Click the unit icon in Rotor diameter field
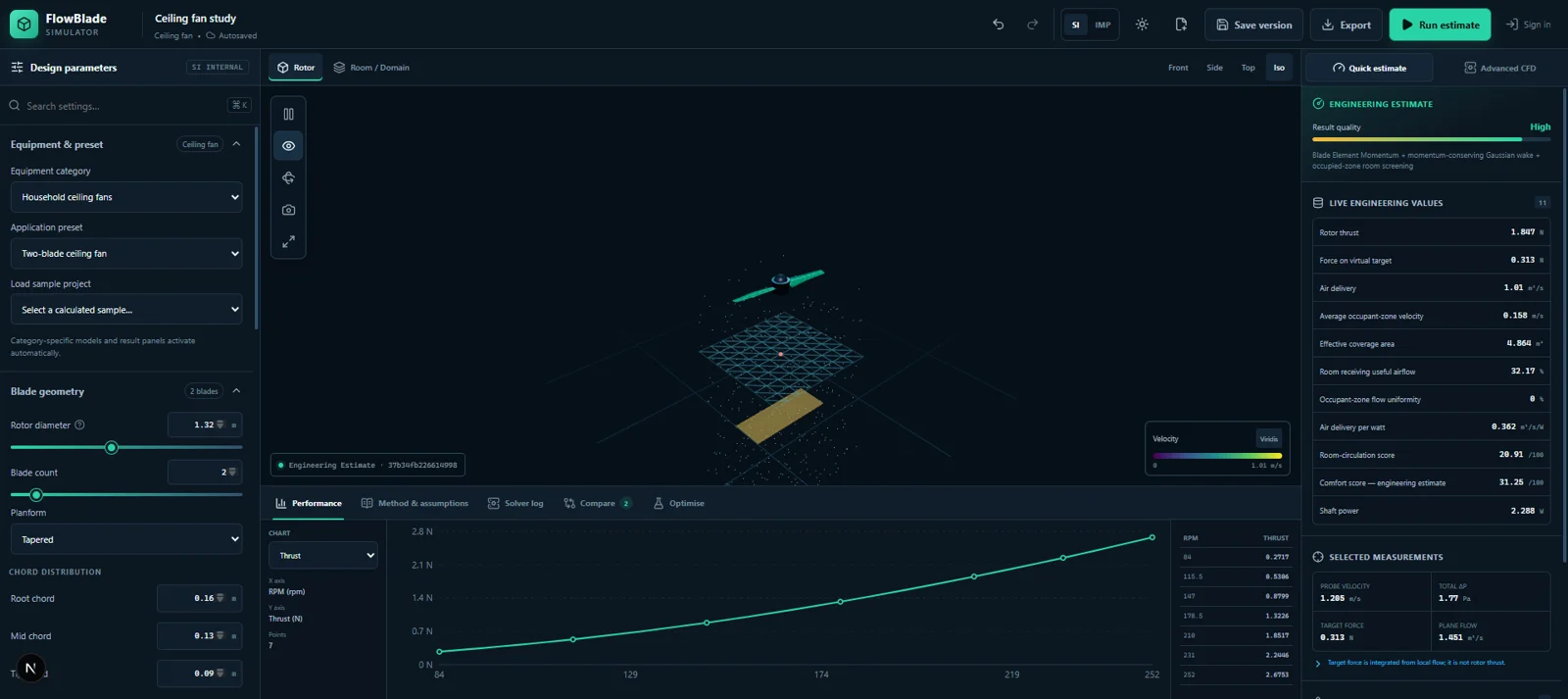Image resolution: width=1568 pixels, height=699 pixels. click(x=220, y=424)
